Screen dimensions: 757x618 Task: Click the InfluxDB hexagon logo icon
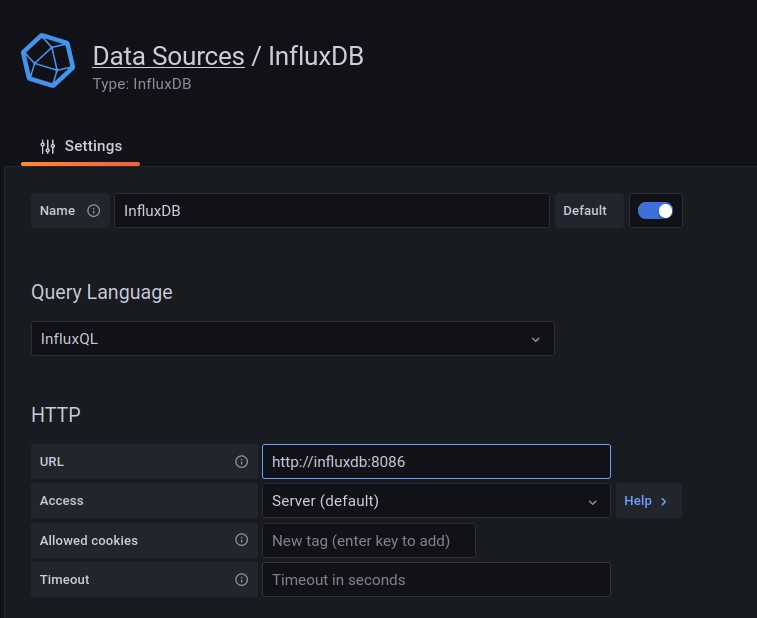pos(48,62)
